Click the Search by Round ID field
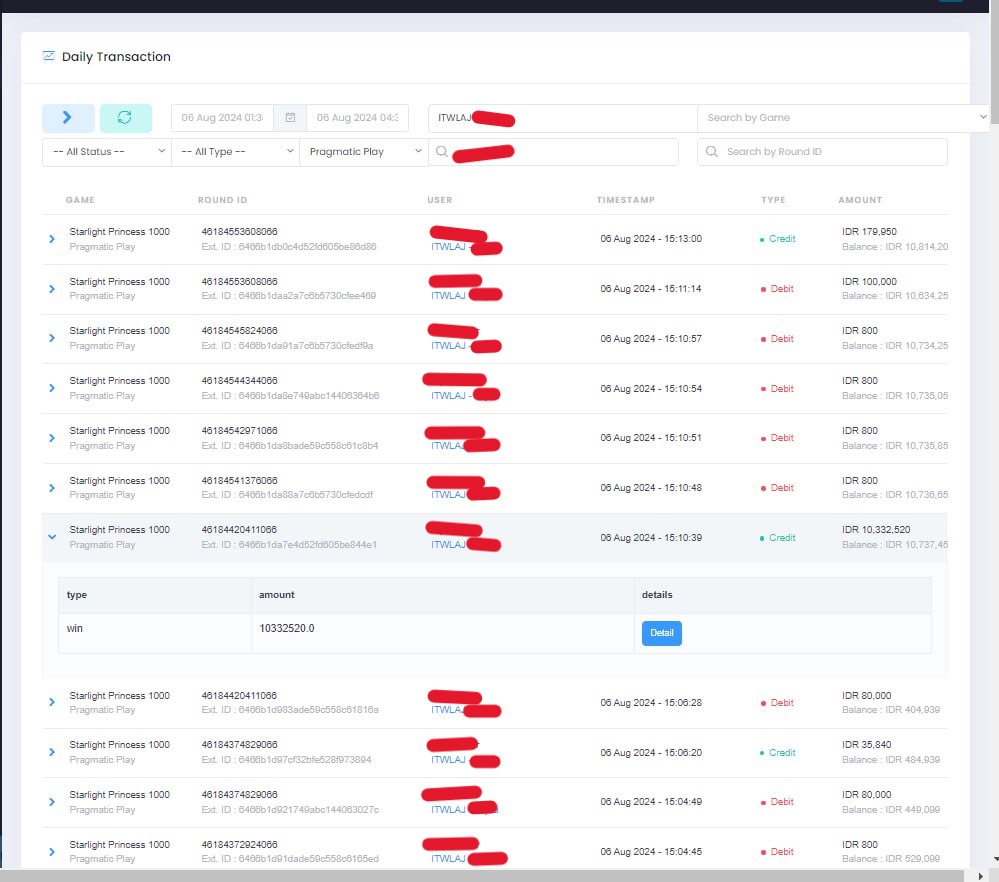This screenshot has height=882, width=999. coord(830,152)
